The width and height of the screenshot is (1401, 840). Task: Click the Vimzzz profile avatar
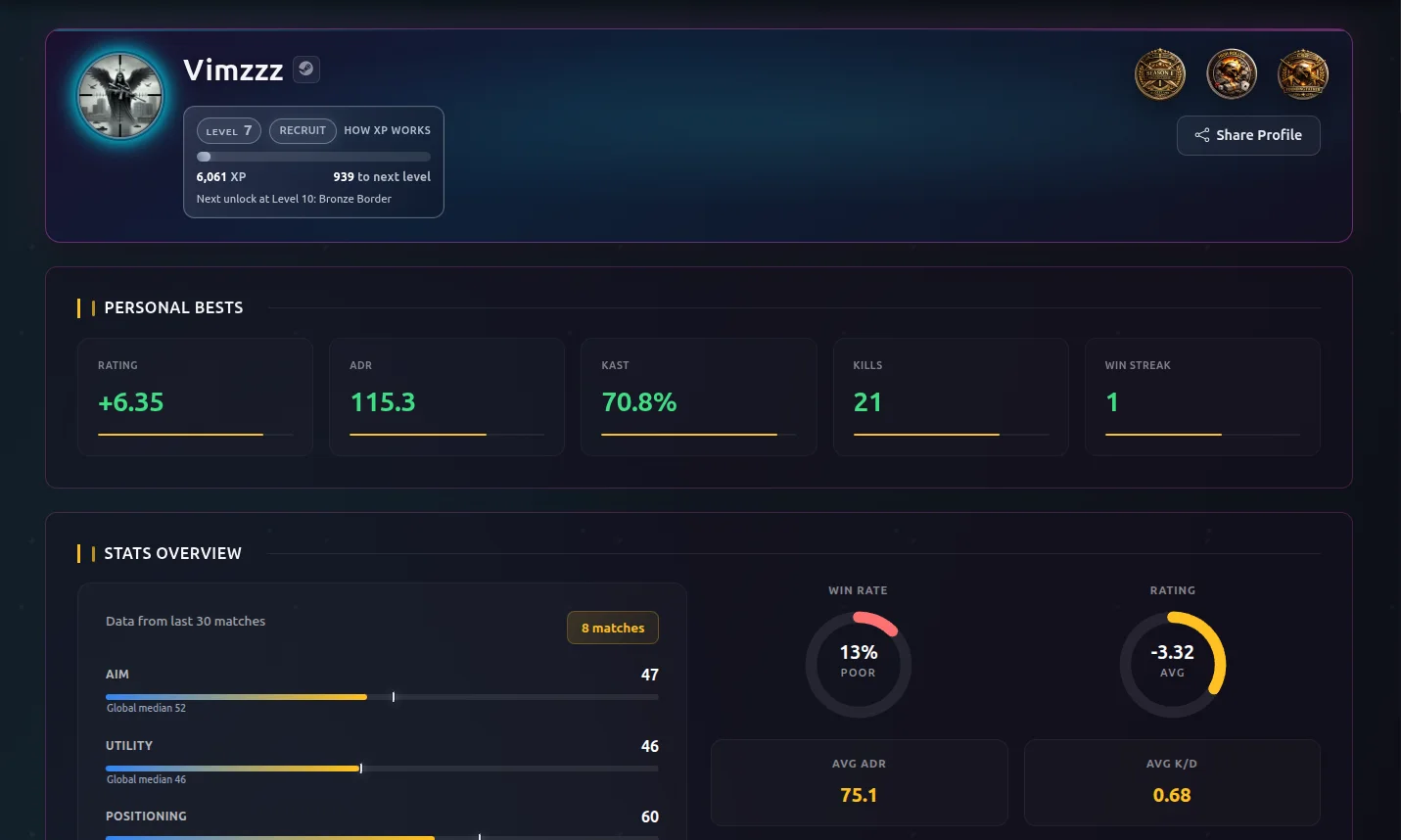pos(121,96)
